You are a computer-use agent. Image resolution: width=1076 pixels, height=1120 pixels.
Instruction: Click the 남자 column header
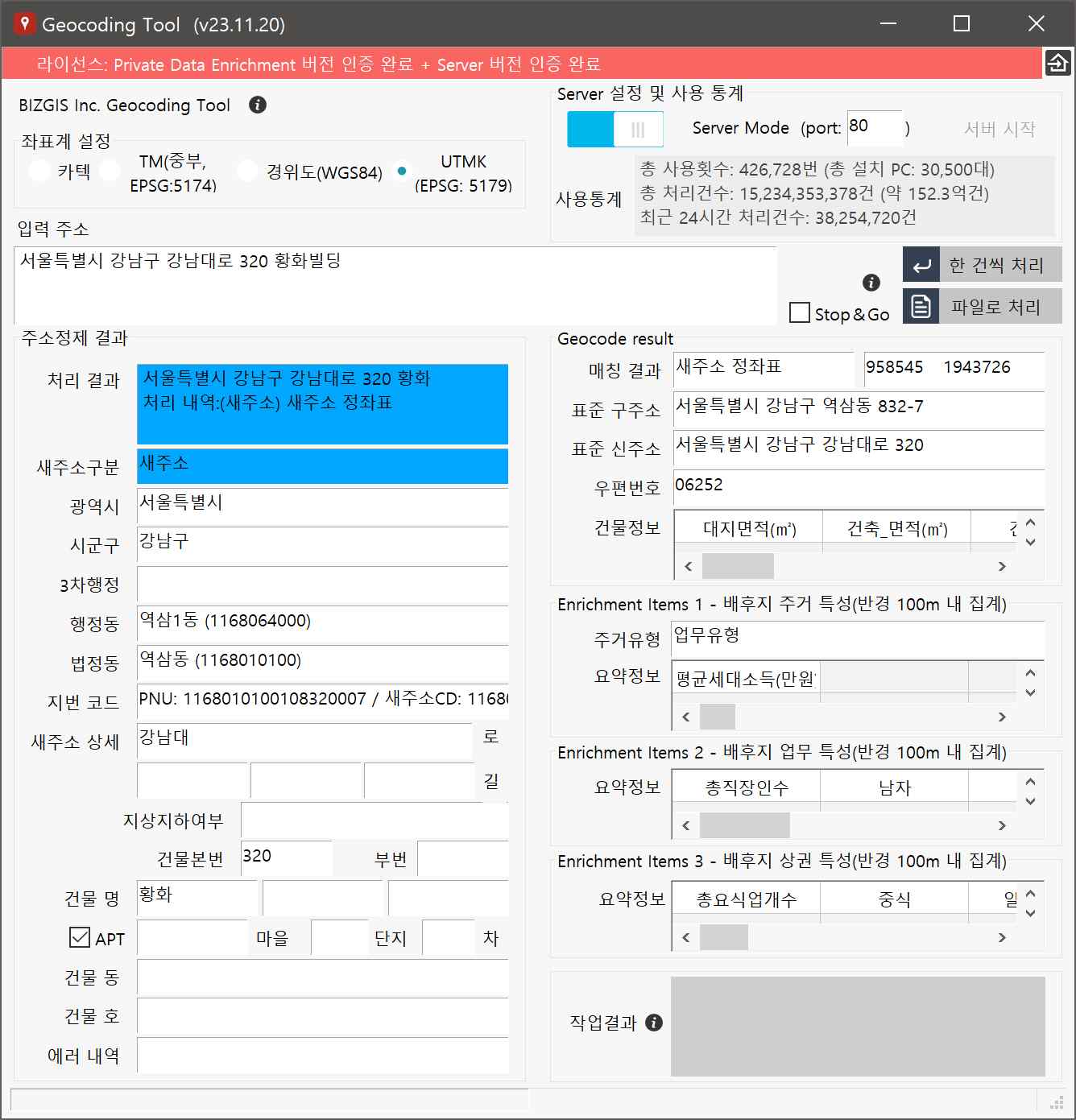coord(894,787)
